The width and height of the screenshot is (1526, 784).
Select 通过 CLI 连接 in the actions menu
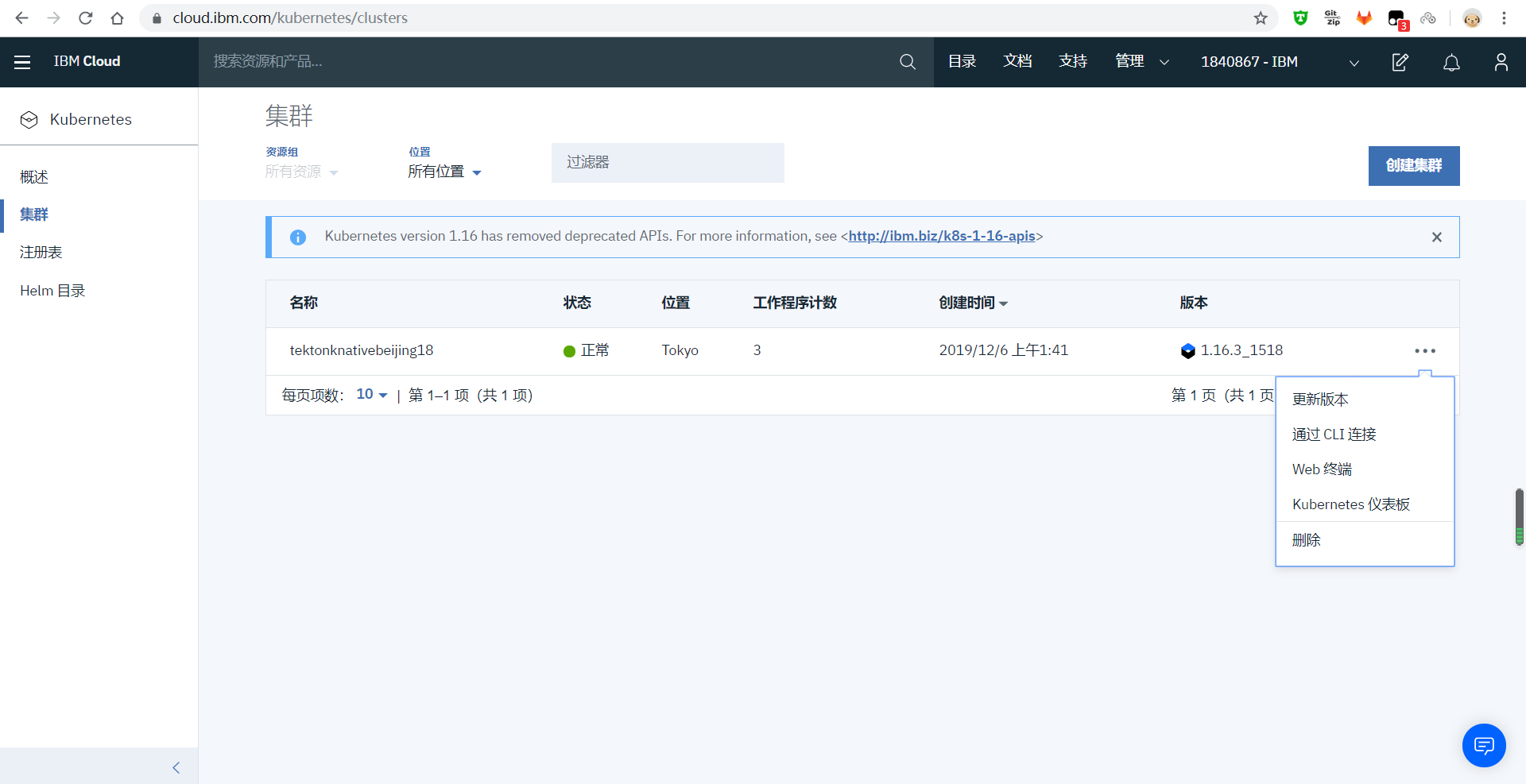1334,434
